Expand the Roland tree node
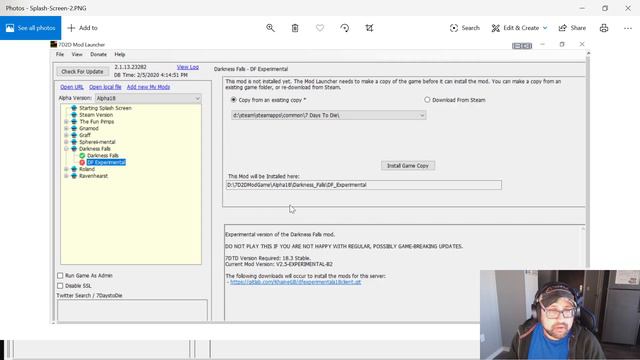 click(x=66, y=169)
